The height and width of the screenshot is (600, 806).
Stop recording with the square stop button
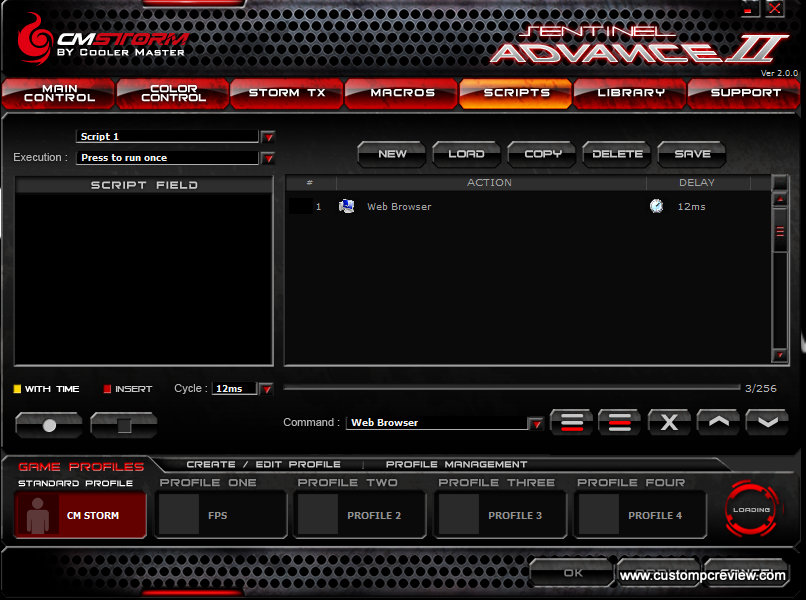coord(123,425)
